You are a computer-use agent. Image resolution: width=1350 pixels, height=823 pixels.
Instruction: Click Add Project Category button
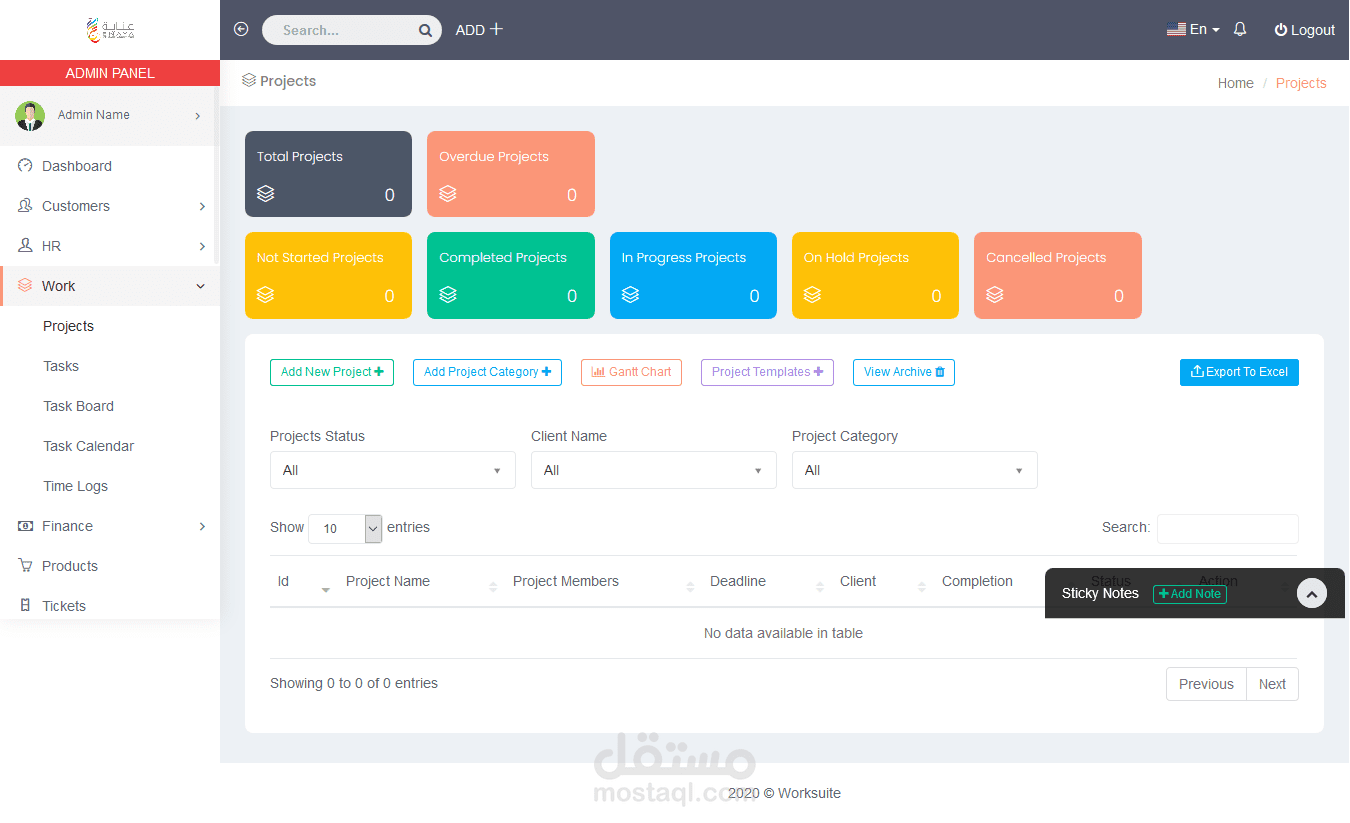487,372
